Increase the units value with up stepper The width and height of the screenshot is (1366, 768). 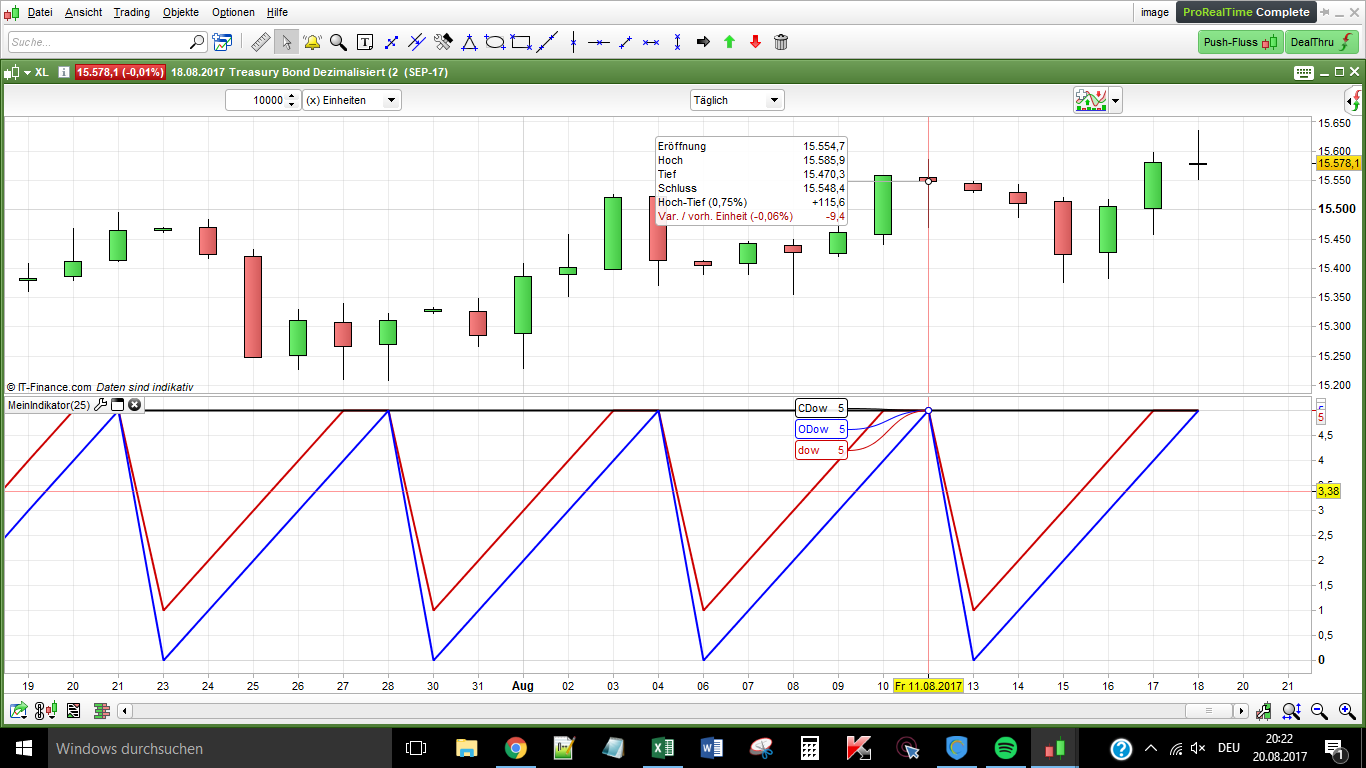pyautogui.click(x=292, y=96)
